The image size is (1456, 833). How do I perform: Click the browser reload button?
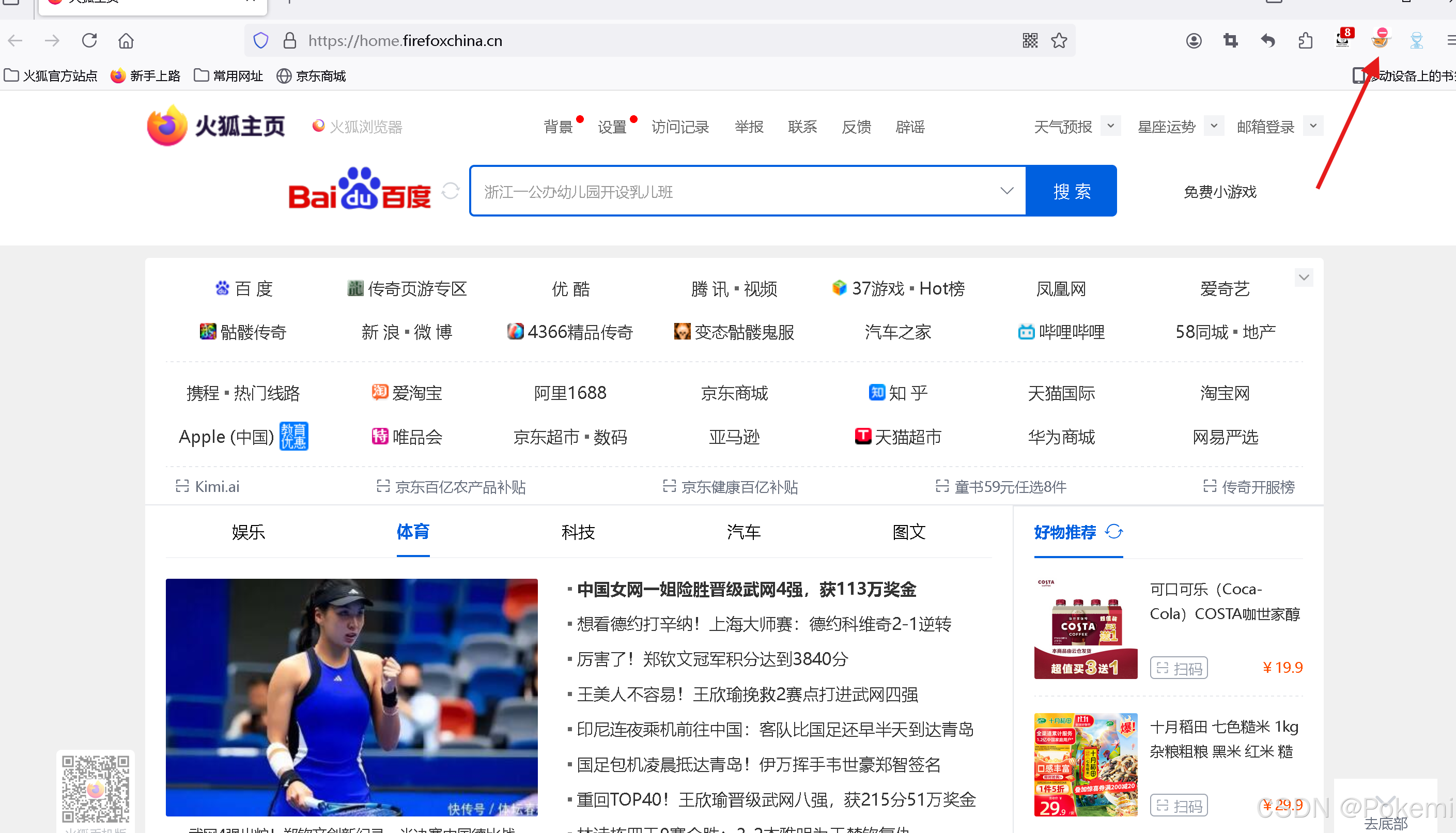click(x=90, y=41)
